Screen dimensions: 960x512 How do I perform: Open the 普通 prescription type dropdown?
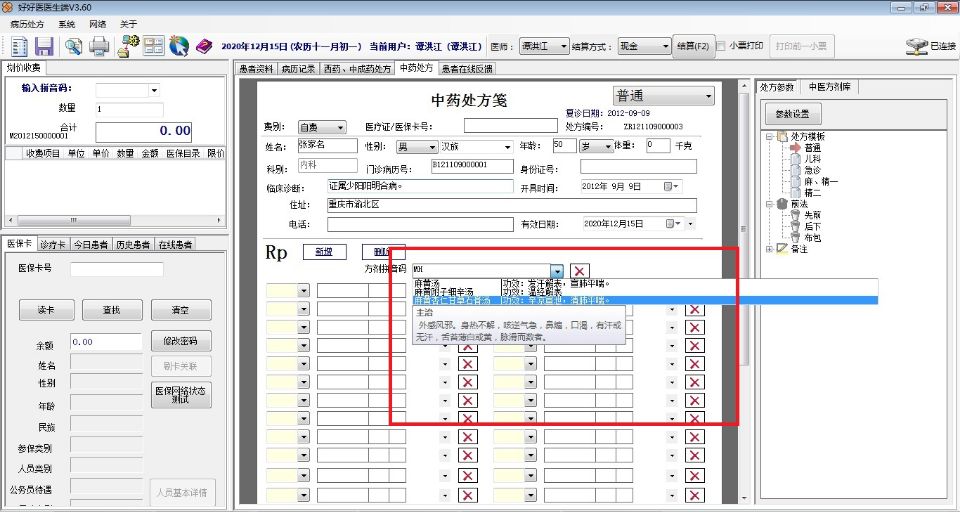pos(708,96)
